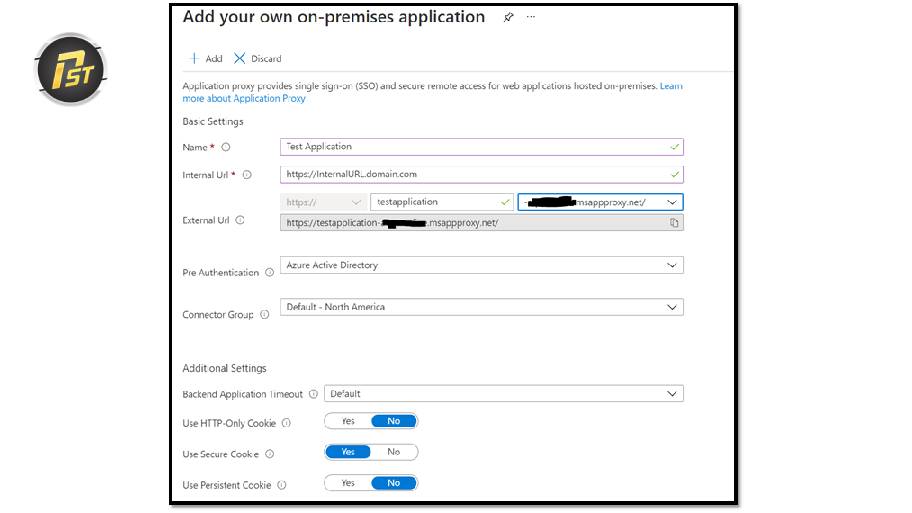This screenshot has width=912, height=513.
Task: Click the PST logo badge
Action: [x=70, y=69]
